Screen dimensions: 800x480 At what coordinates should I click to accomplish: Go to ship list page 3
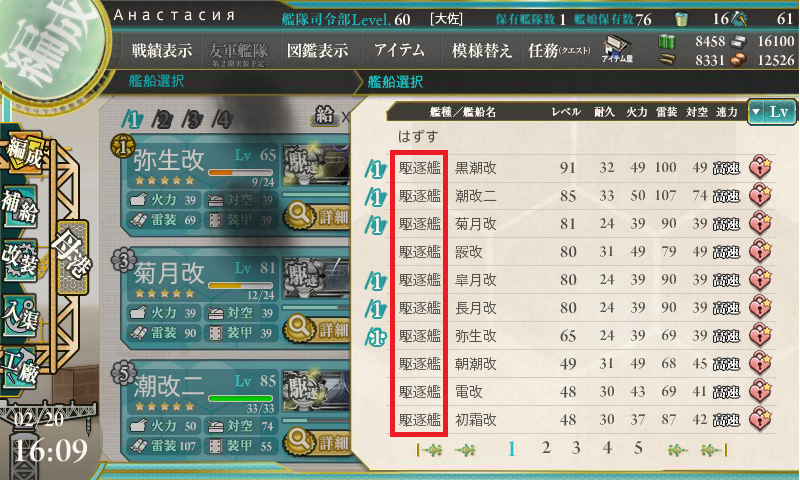tap(576, 448)
